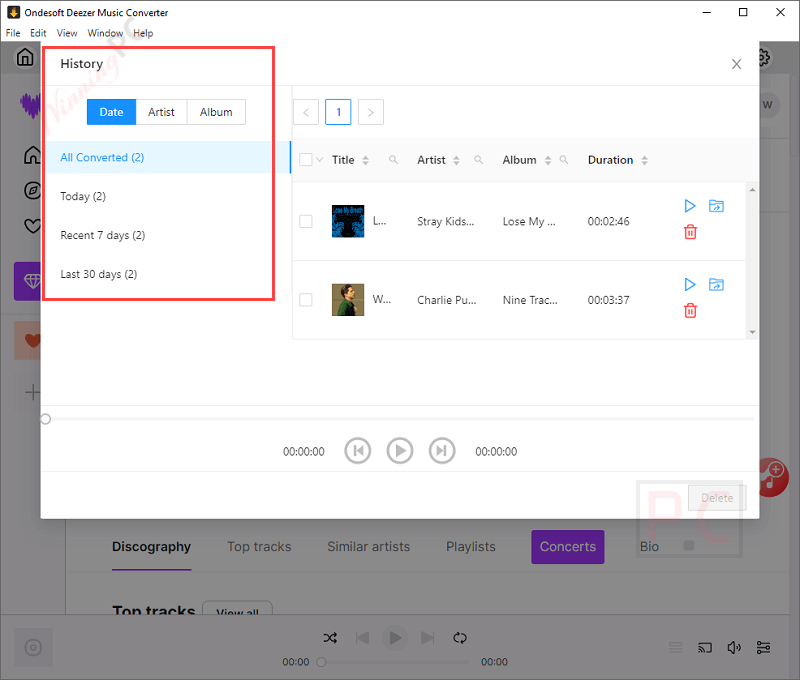Open the Concerts tab
Viewport: 800px width, 680px height.
coord(567,547)
